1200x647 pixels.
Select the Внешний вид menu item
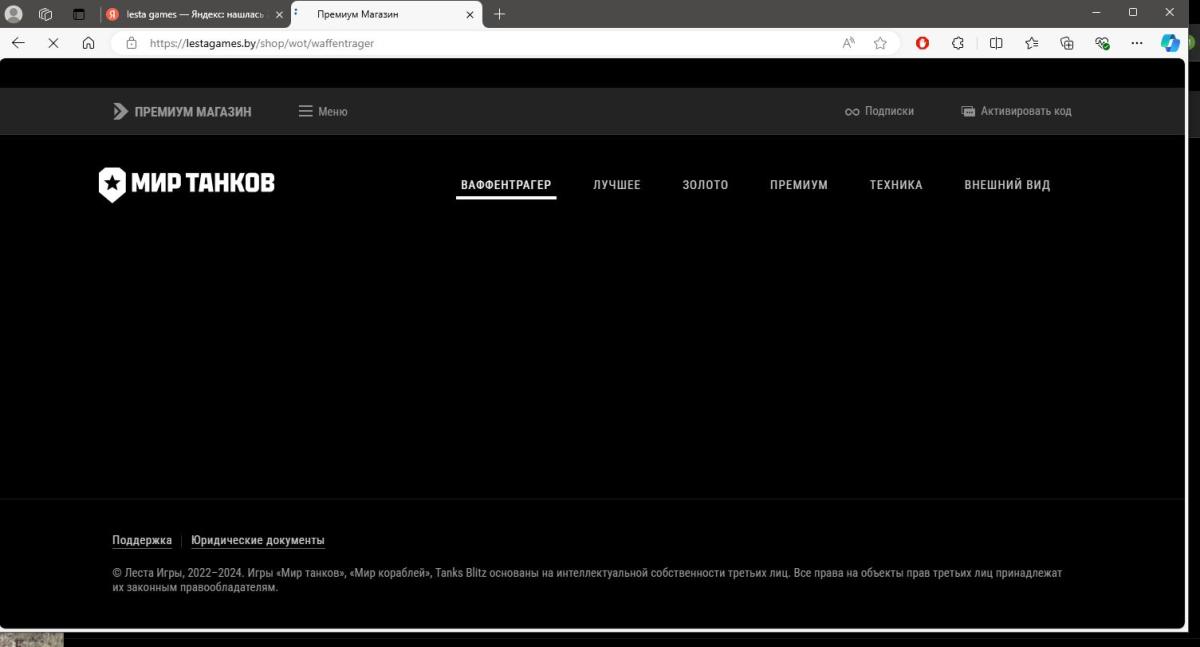[1007, 185]
